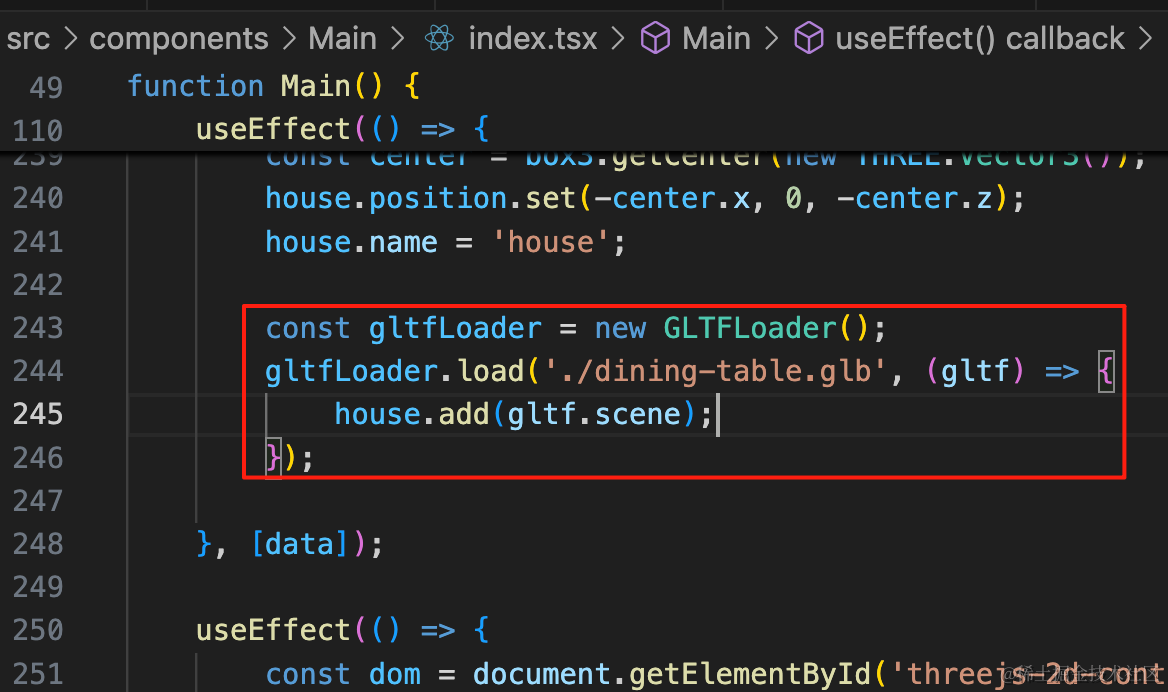Expand chevron after useEffect() callback breadcrumb

[x=1145, y=39]
